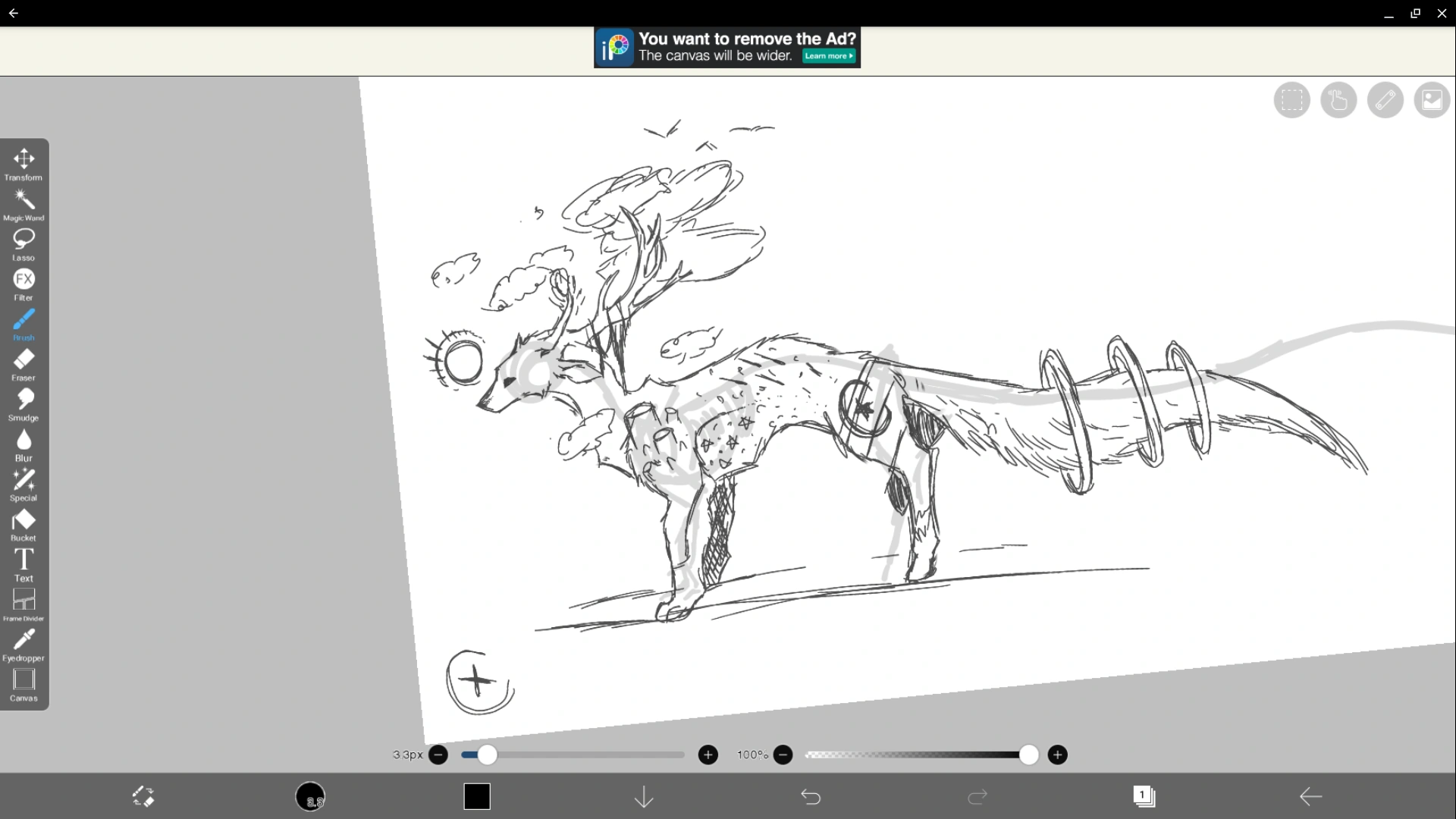1456x819 pixels.
Task: Open the material import picker
Action: (1432, 100)
